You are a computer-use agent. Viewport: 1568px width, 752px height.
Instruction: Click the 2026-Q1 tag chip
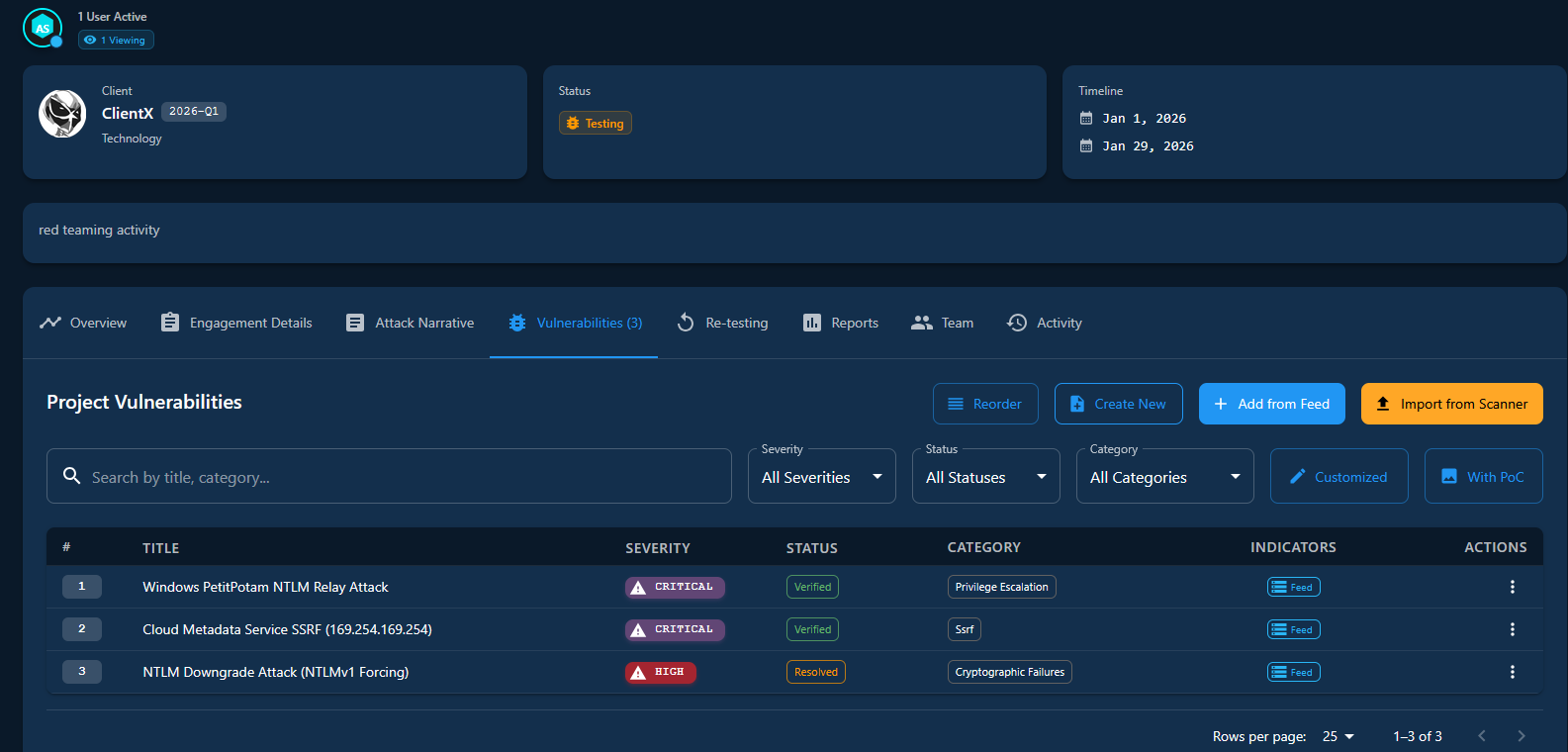coord(194,112)
